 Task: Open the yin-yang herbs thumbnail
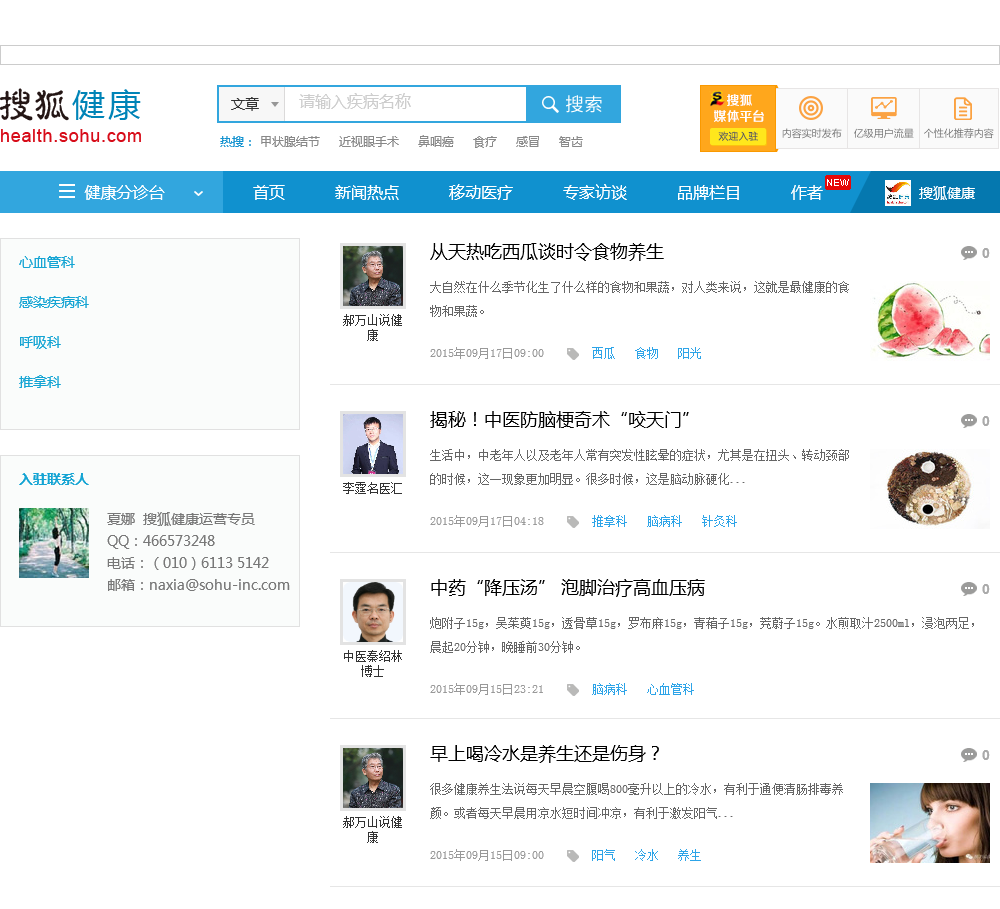[930, 488]
